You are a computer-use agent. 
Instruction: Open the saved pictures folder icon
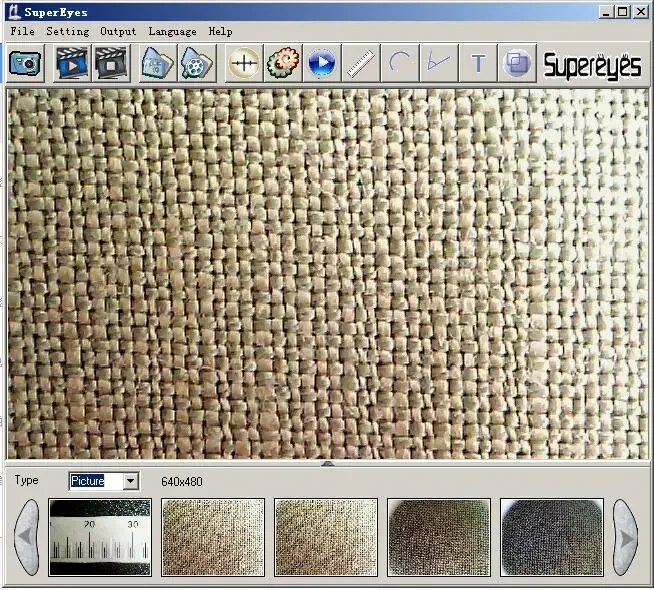[157, 63]
